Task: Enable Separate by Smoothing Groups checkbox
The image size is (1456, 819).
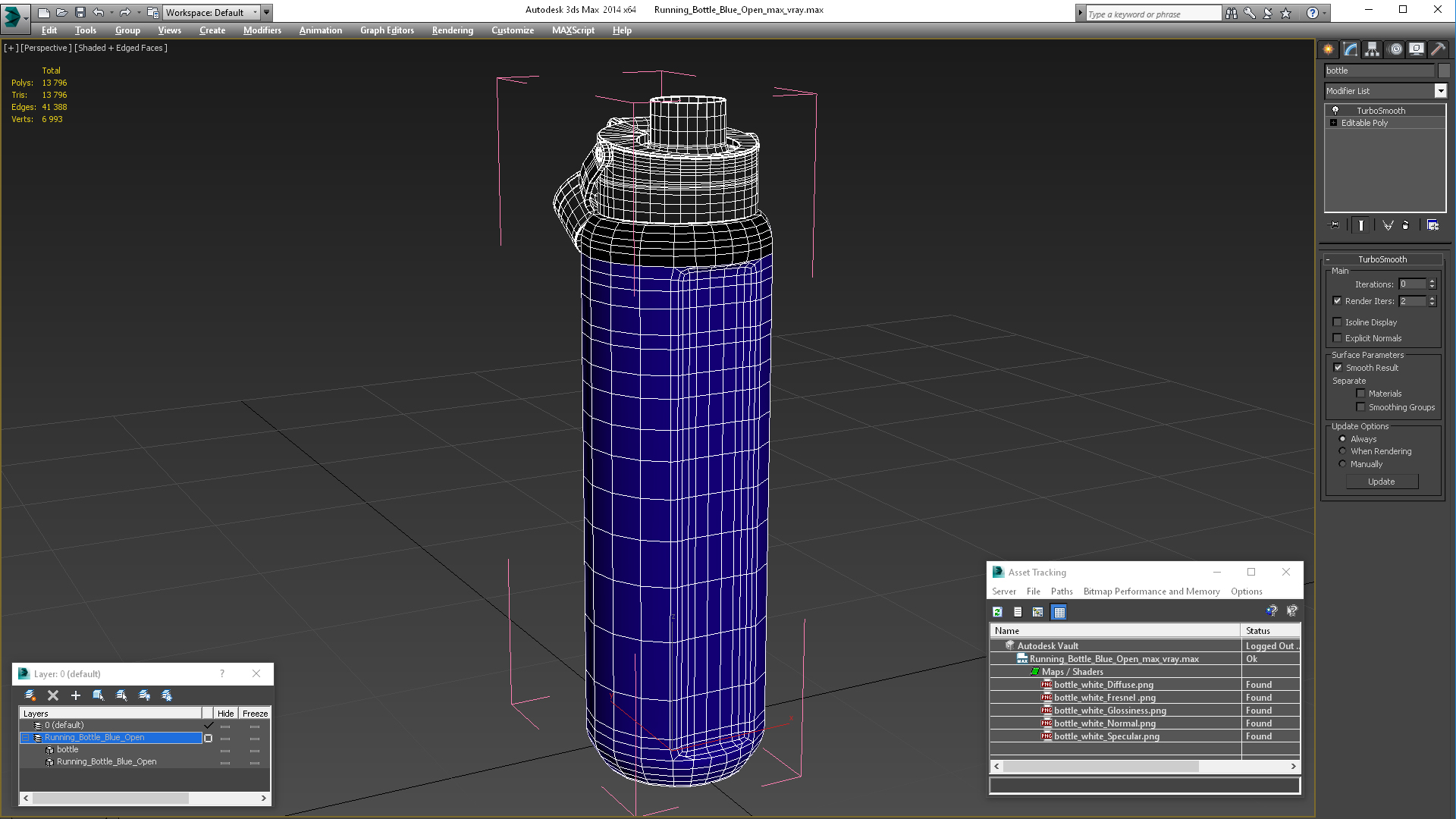Action: (1361, 407)
